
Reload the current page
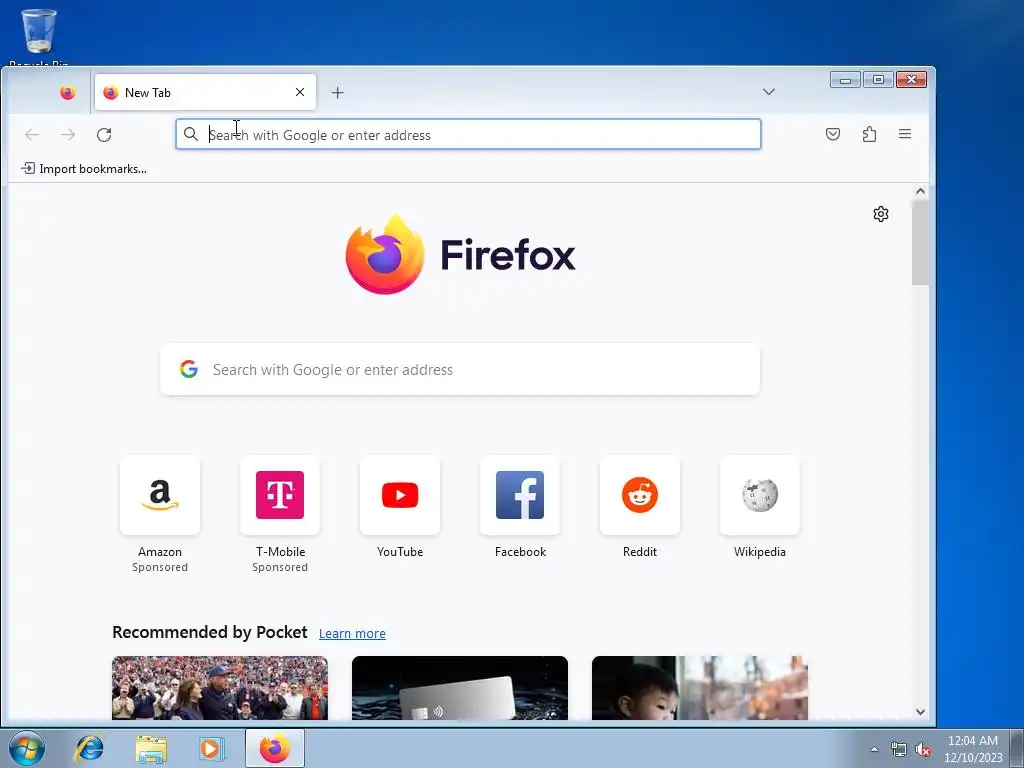point(104,135)
